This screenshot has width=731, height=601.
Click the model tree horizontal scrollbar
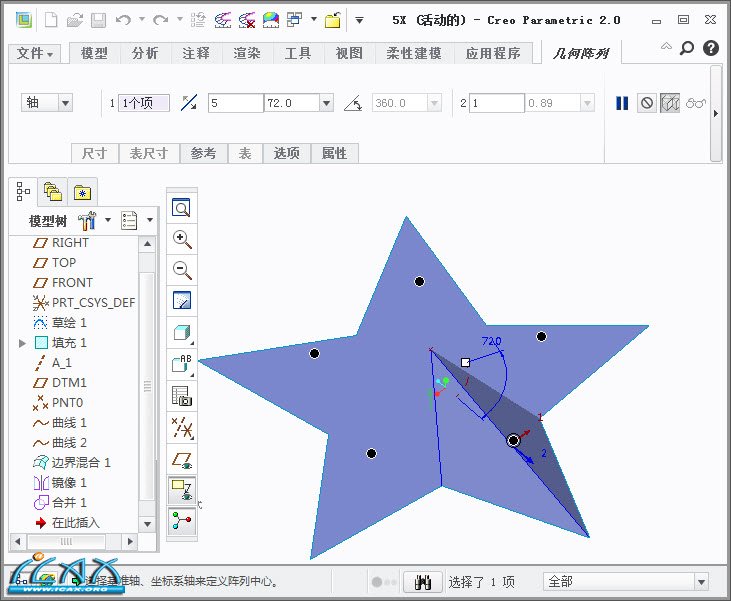point(80,541)
